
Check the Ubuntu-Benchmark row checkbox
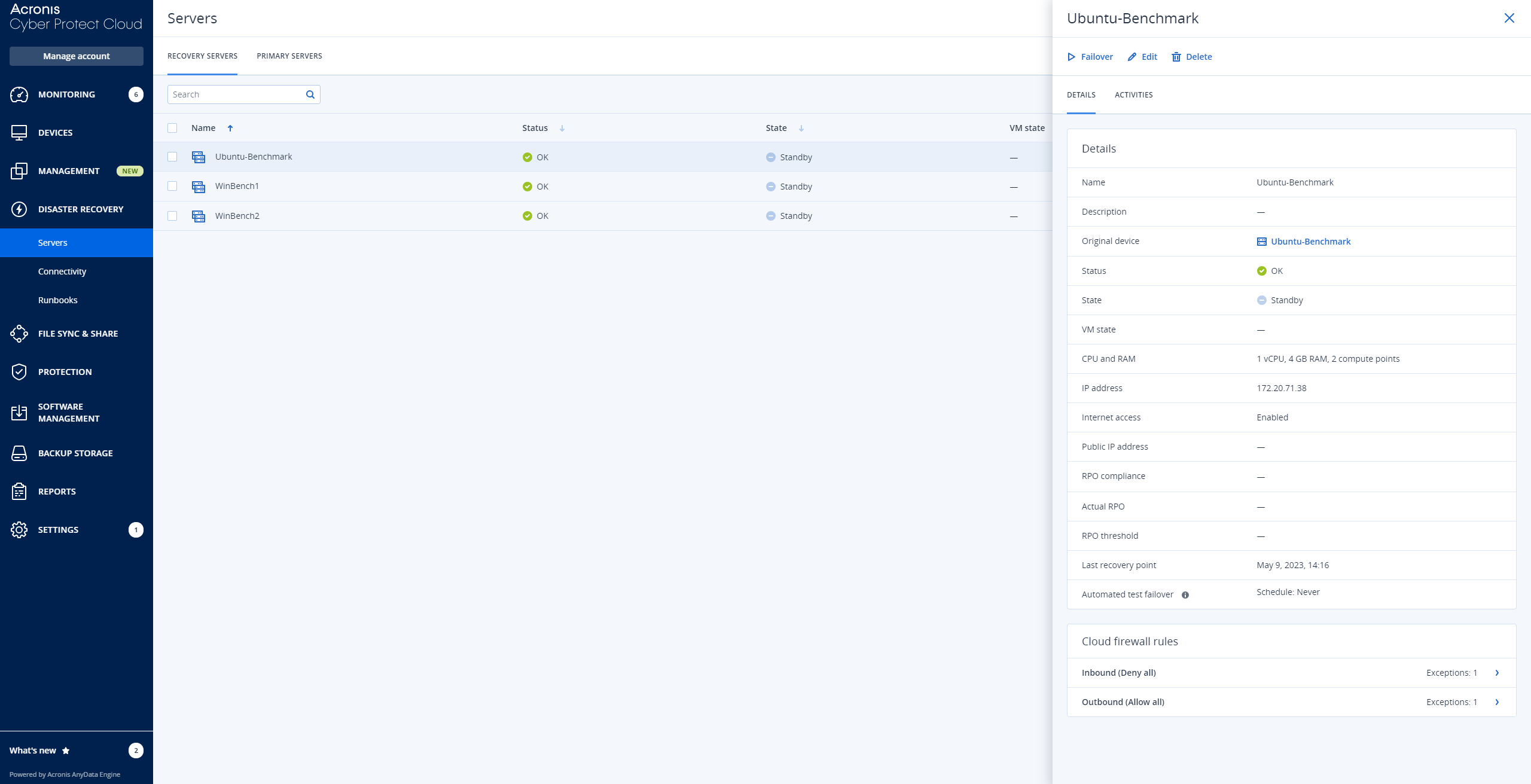point(172,157)
